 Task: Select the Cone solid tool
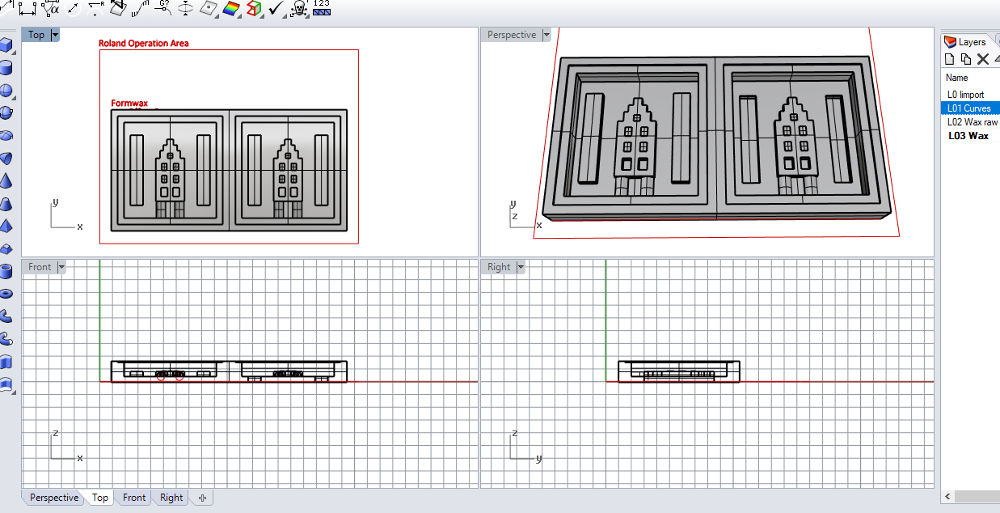click(x=6, y=181)
